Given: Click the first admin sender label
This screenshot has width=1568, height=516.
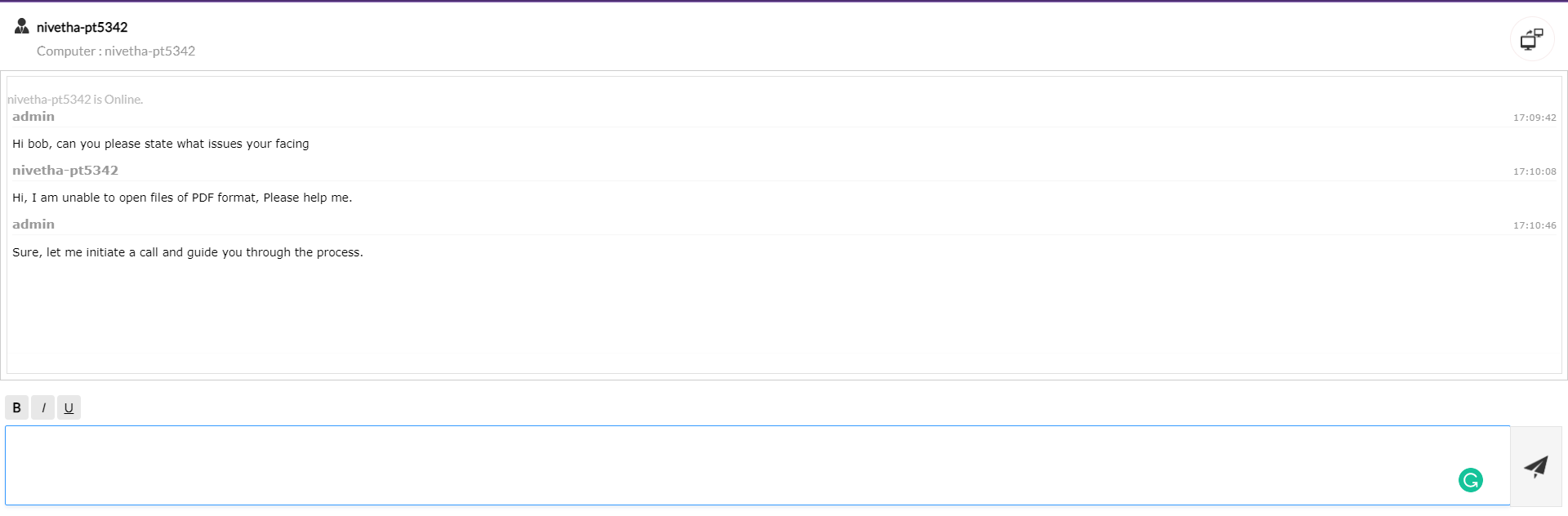Looking at the screenshot, I should 33,117.
